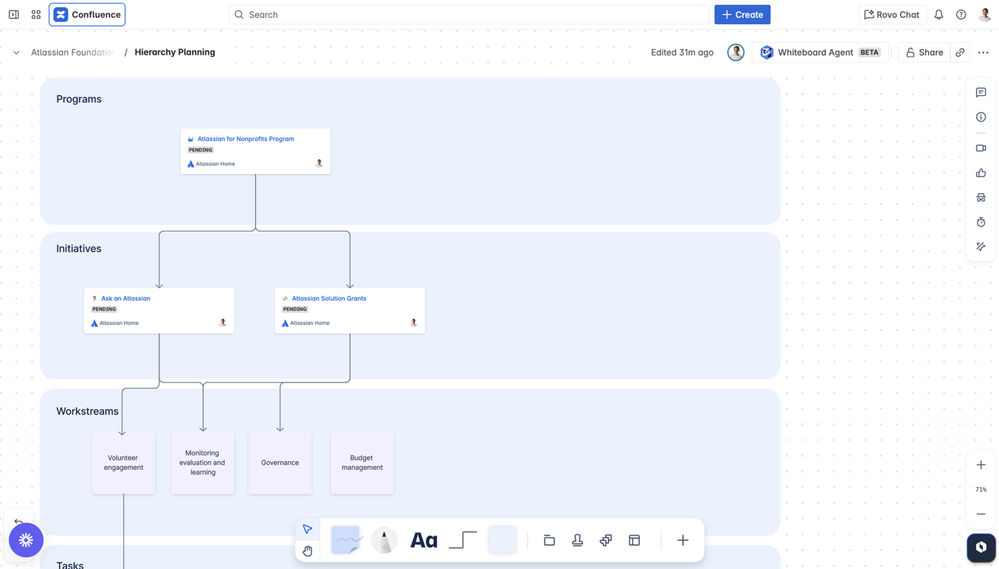Image resolution: width=999 pixels, height=569 pixels.
Task: Click PENDING status on Ask an Atlassian card
Action: click(x=104, y=309)
